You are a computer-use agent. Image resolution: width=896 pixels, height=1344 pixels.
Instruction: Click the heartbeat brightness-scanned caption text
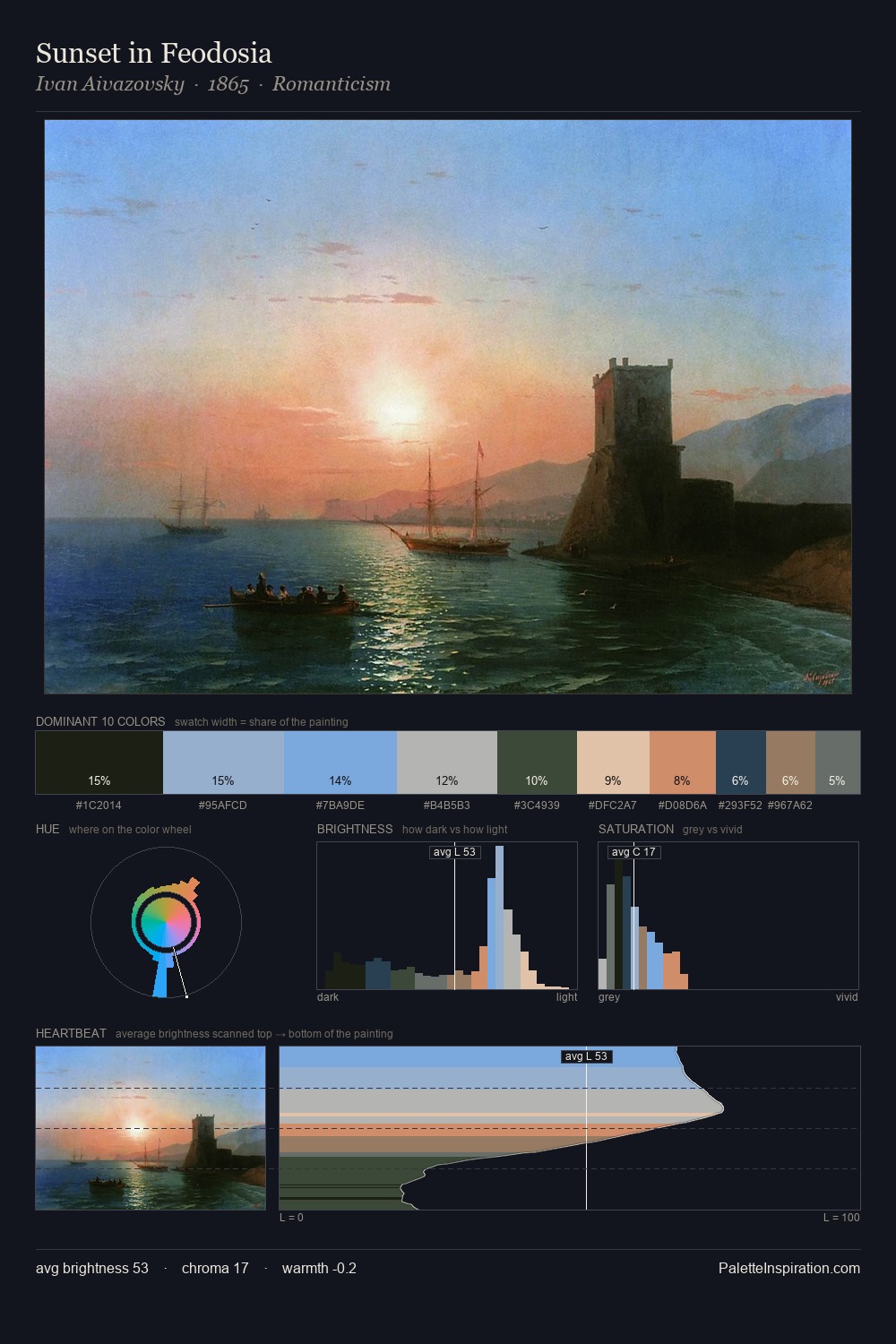[x=254, y=1034]
